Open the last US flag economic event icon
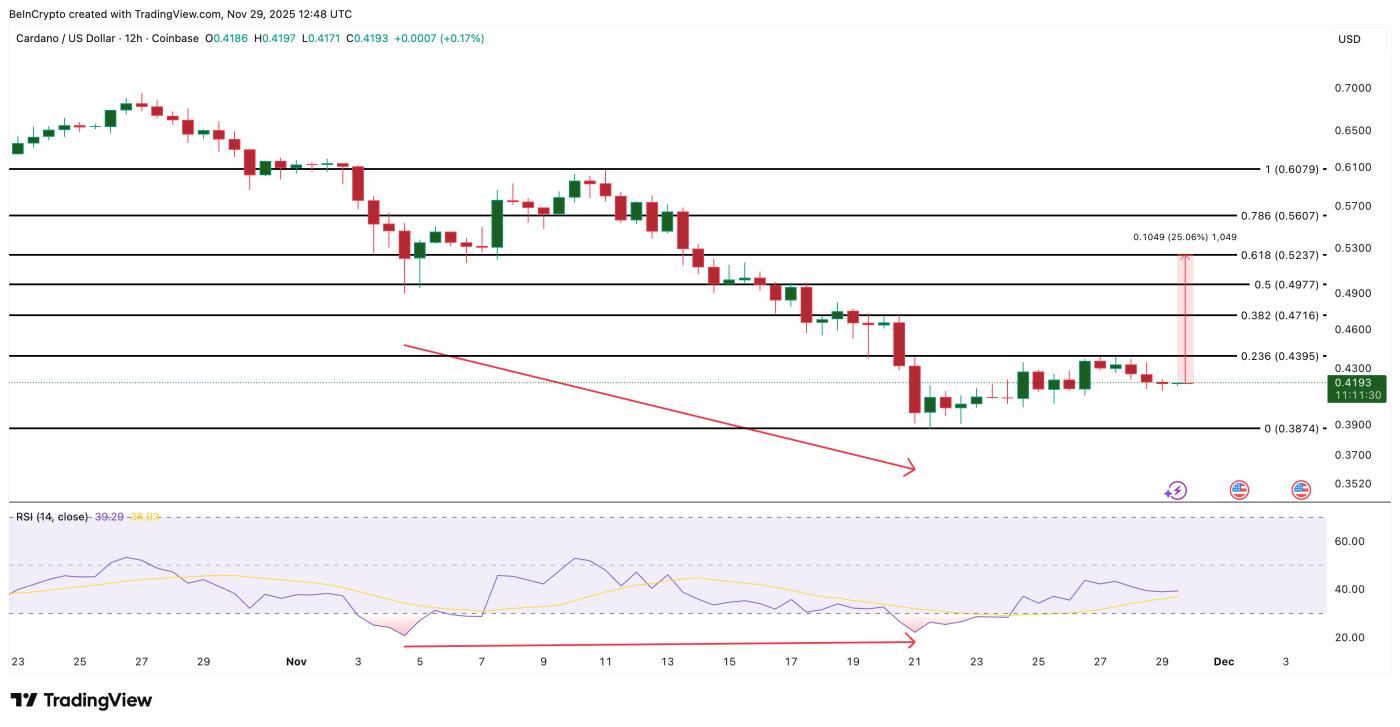Viewport: 1400px width, 727px height. tap(1300, 490)
